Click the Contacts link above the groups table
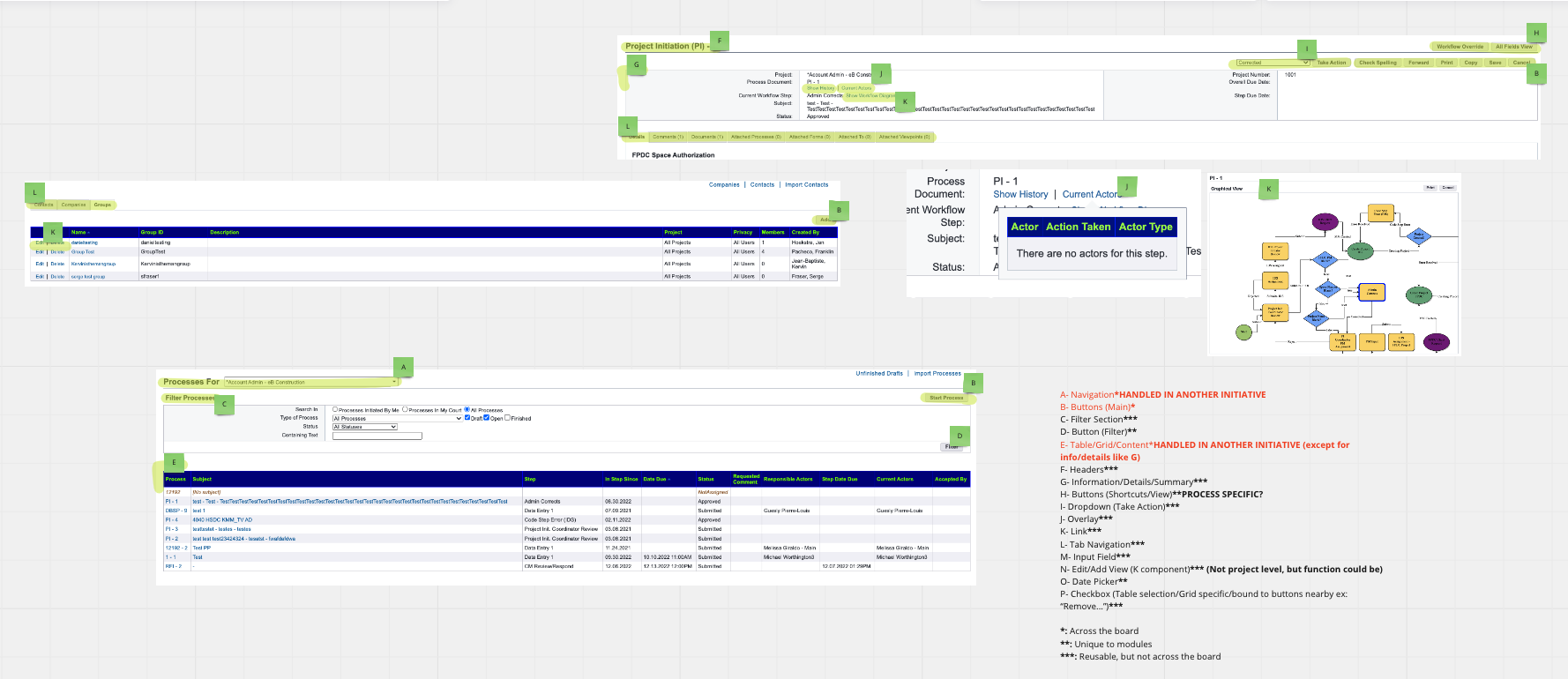The image size is (1568, 679). tap(762, 185)
